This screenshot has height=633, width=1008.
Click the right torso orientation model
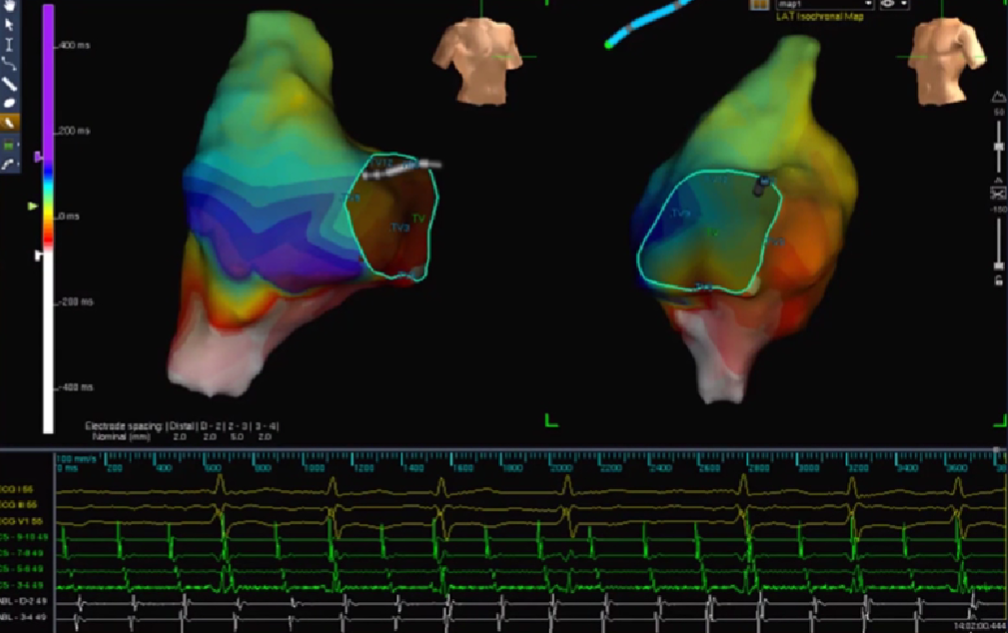(946, 61)
